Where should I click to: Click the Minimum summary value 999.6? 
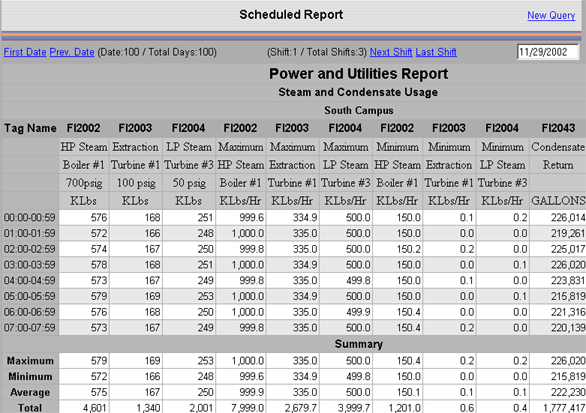click(252, 376)
